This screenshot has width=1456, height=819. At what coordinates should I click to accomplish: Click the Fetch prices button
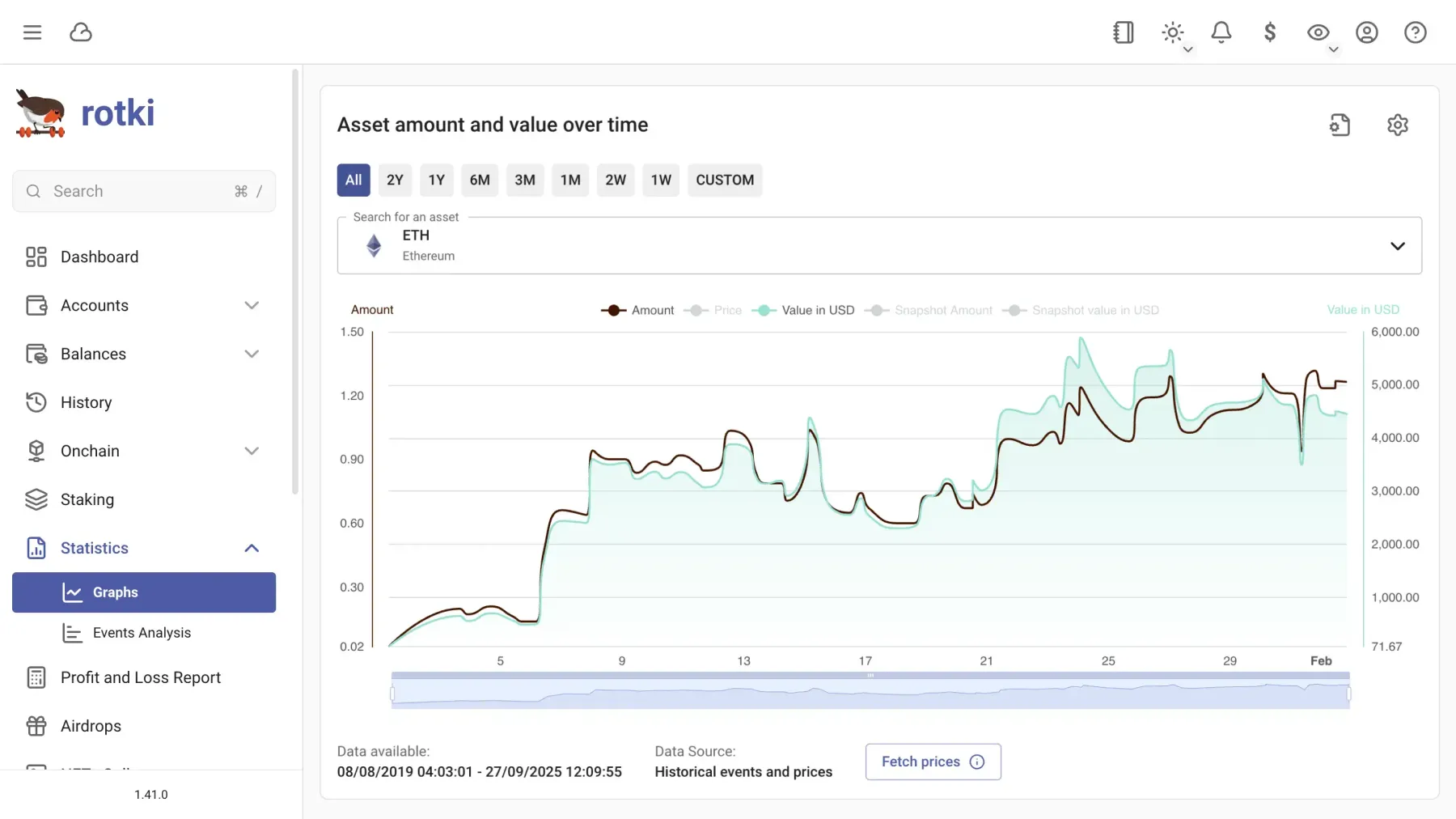(x=932, y=762)
